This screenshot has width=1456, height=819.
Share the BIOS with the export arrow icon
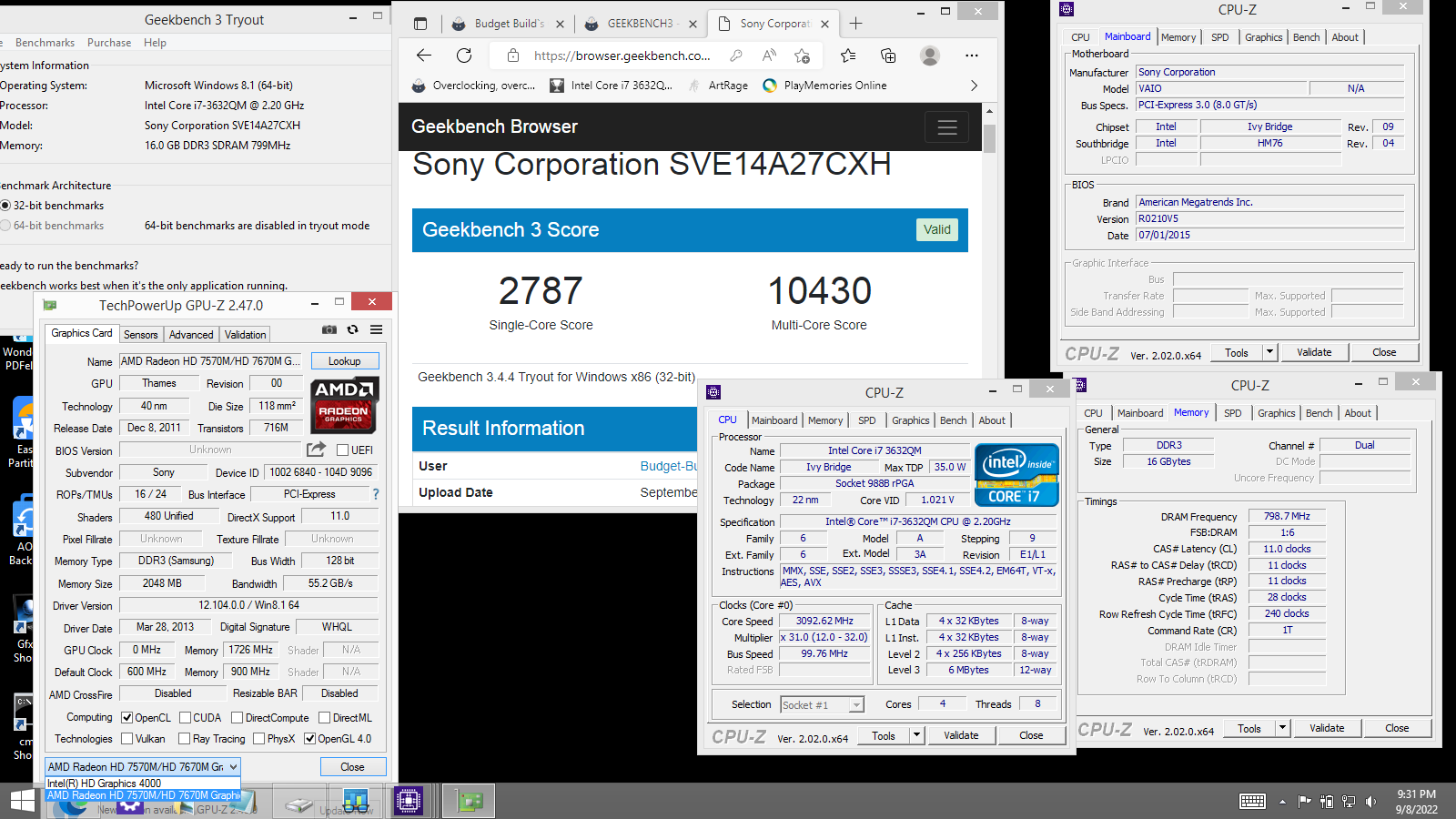tap(316, 449)
